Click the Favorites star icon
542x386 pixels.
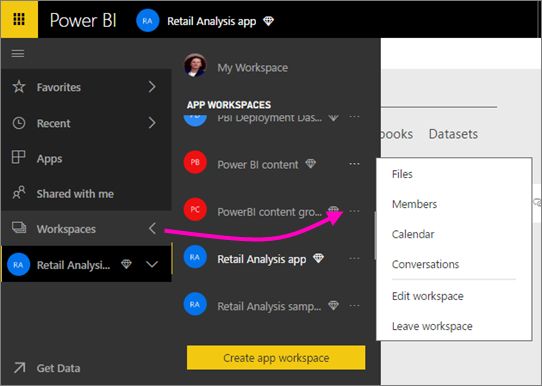[19, 87]
